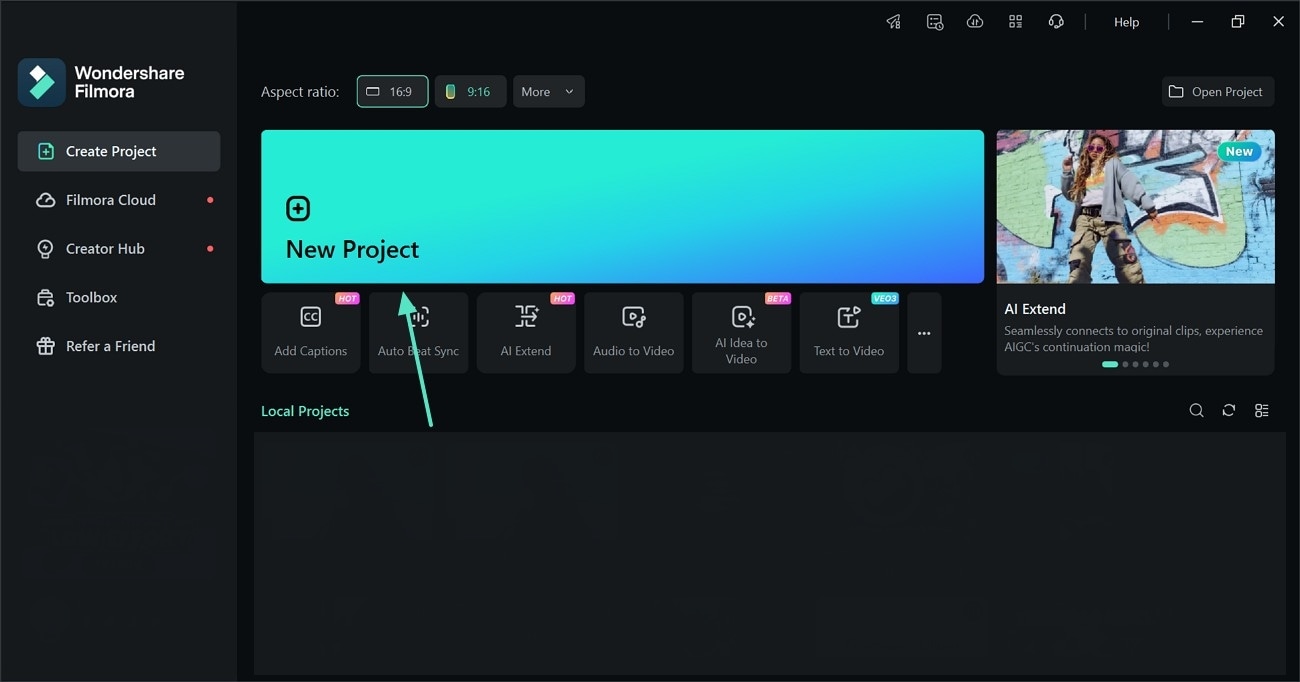The height and width of the screenshot is (682, 1300).
Task: Switch aspect ratio to 9:16 portrait
Action: point(470,91)
